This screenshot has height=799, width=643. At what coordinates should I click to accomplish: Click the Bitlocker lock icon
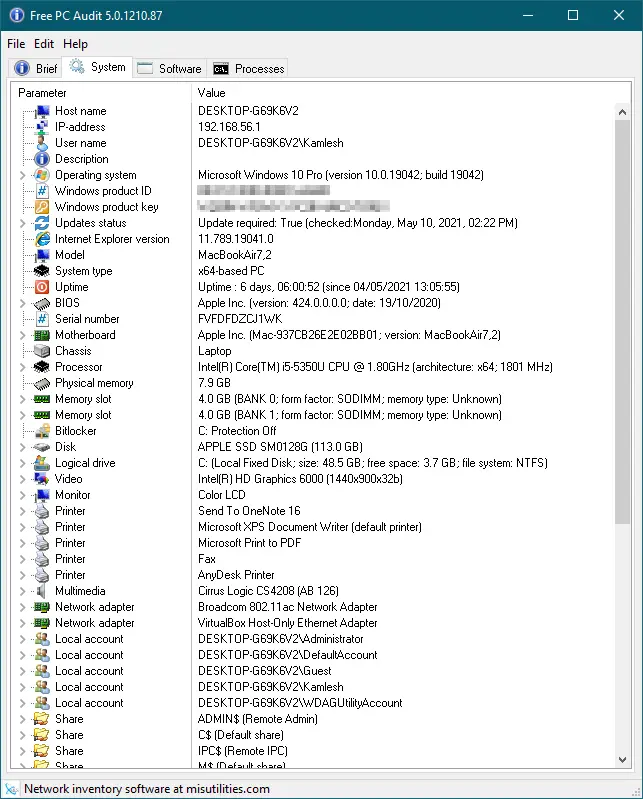[42, 431]
